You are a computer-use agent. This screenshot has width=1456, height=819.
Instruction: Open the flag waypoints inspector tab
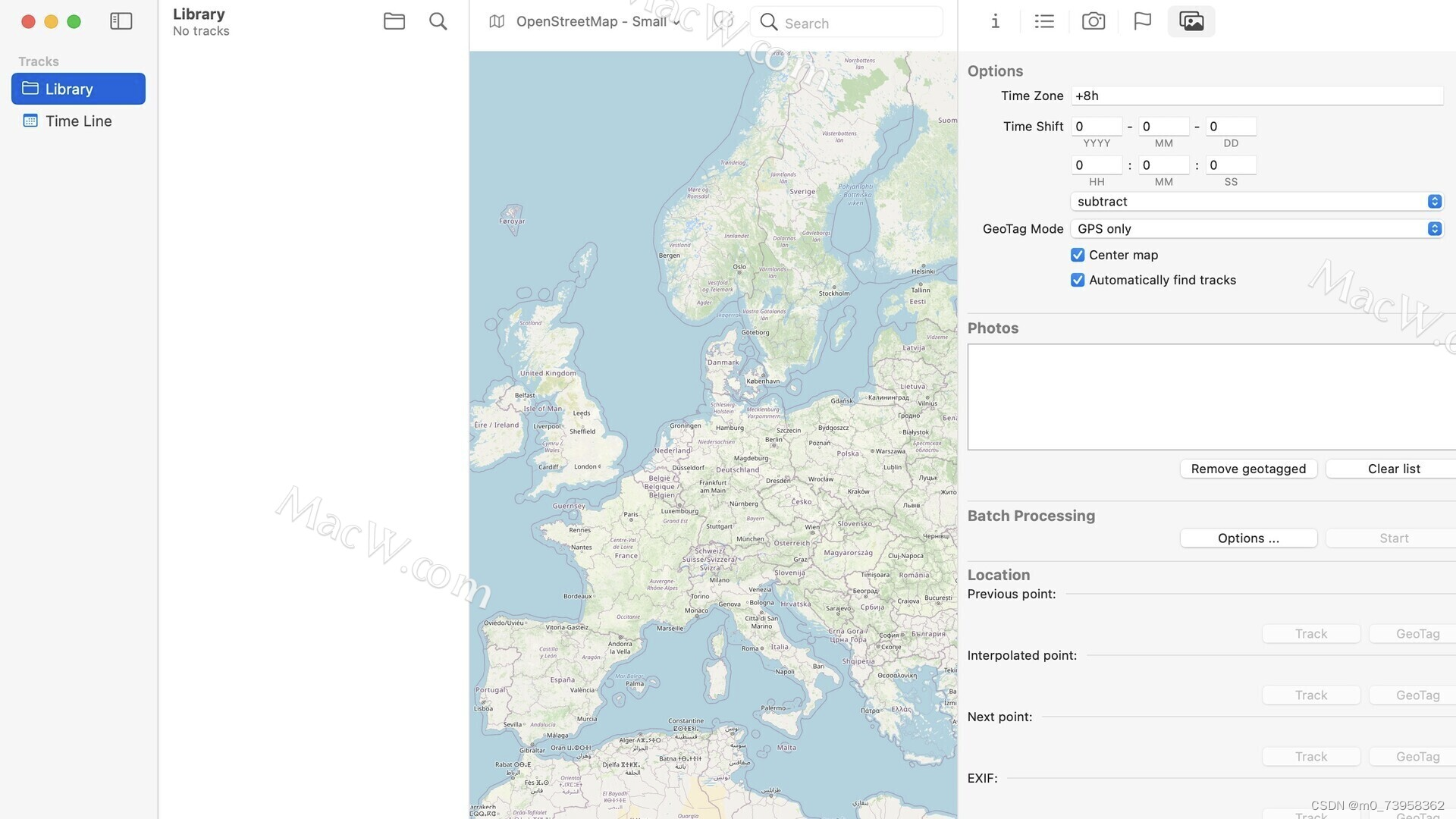point(1142,21)
